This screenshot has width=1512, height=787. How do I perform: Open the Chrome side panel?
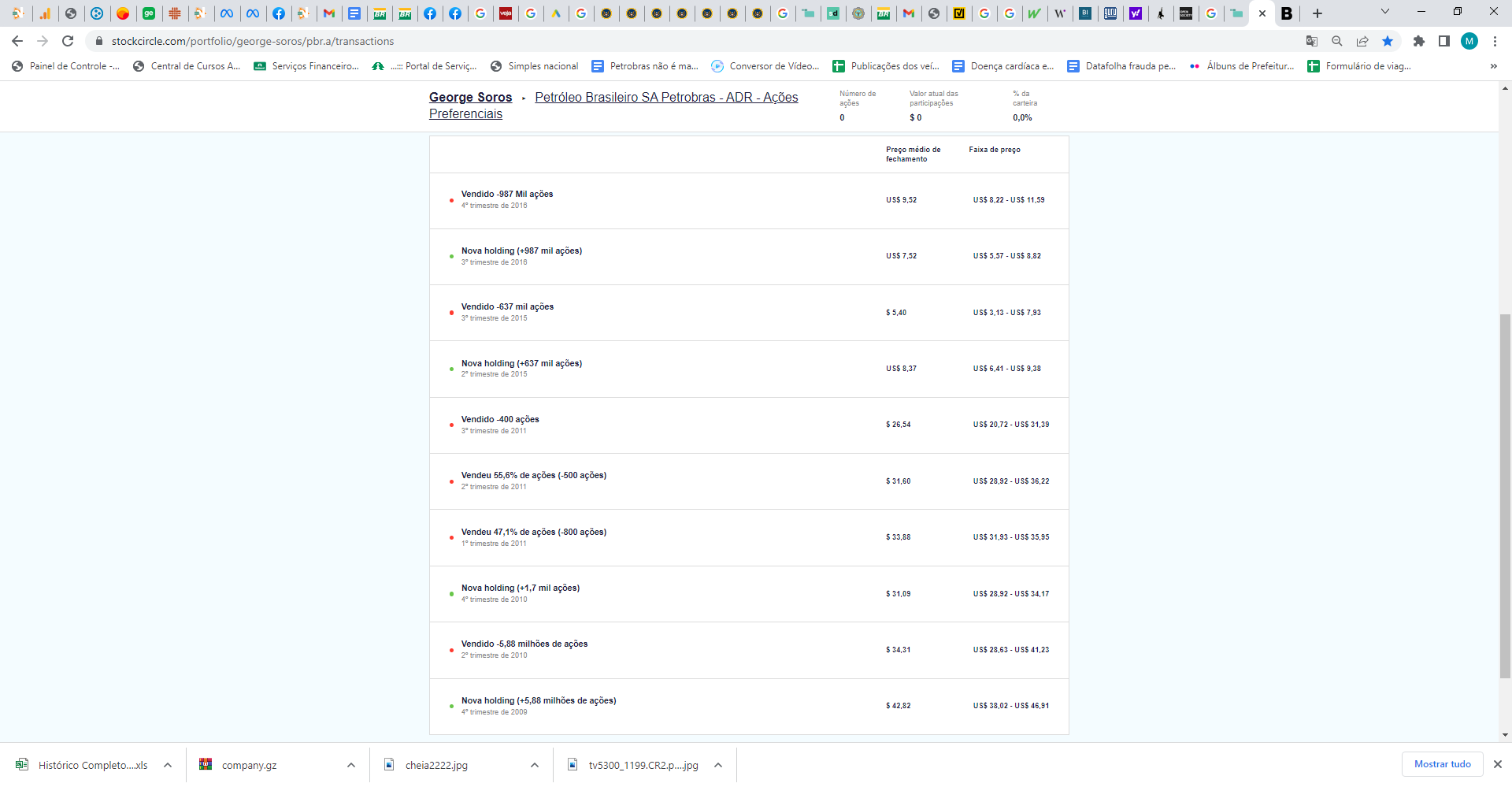pyautogui.click(x=1444, y=41)
